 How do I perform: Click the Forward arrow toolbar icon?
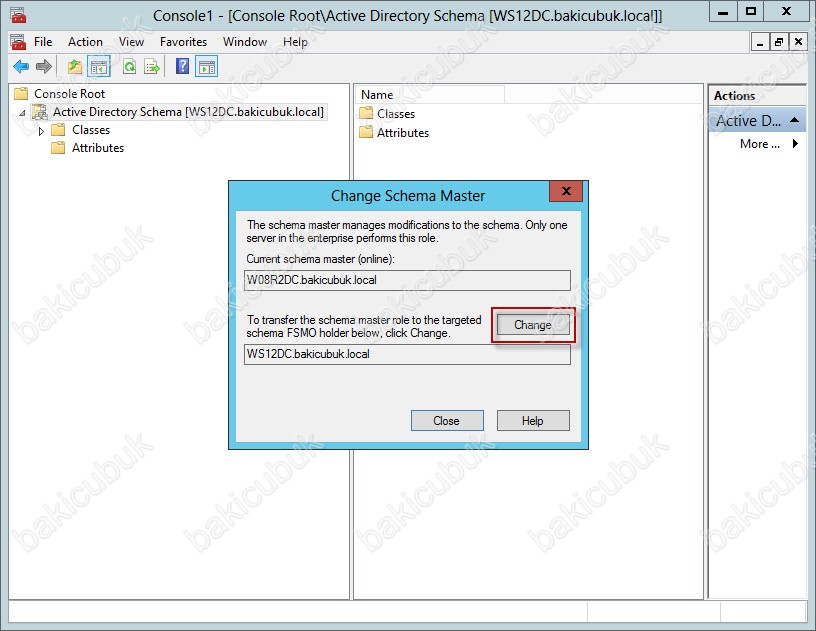coord(44,67)
